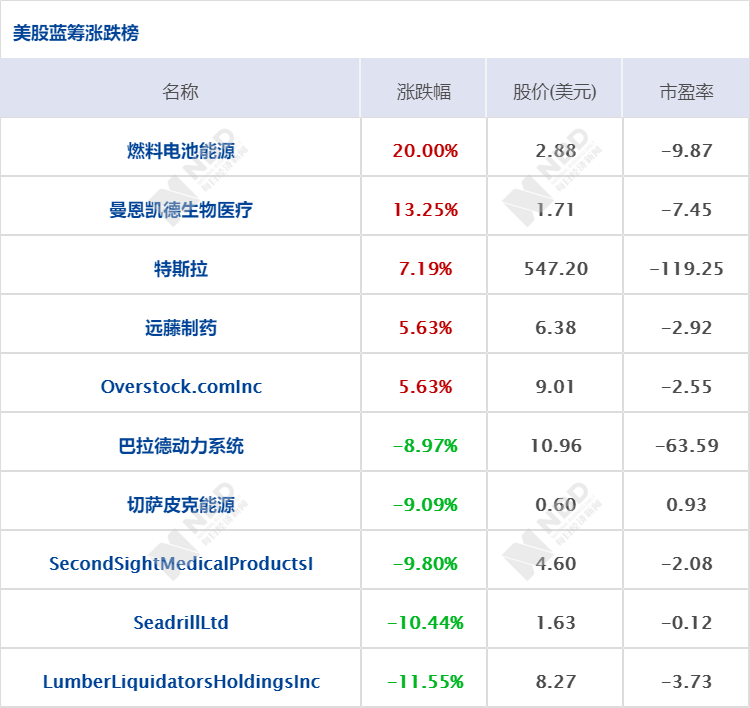
Task: Click the 10.96 stock price
Action: tap(556, 446)
